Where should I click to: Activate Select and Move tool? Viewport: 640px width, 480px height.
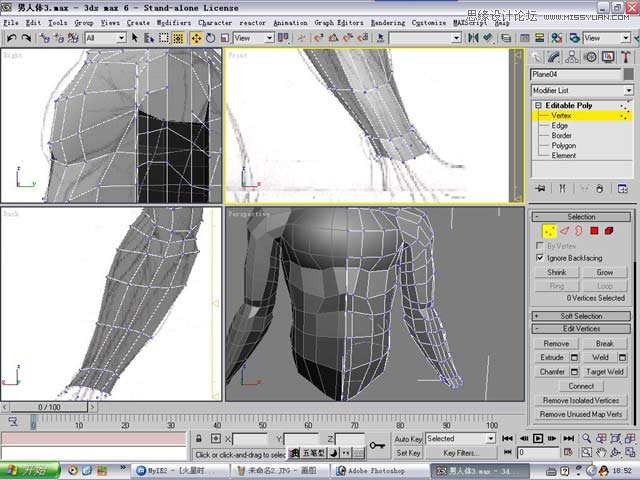click(196, 38)
